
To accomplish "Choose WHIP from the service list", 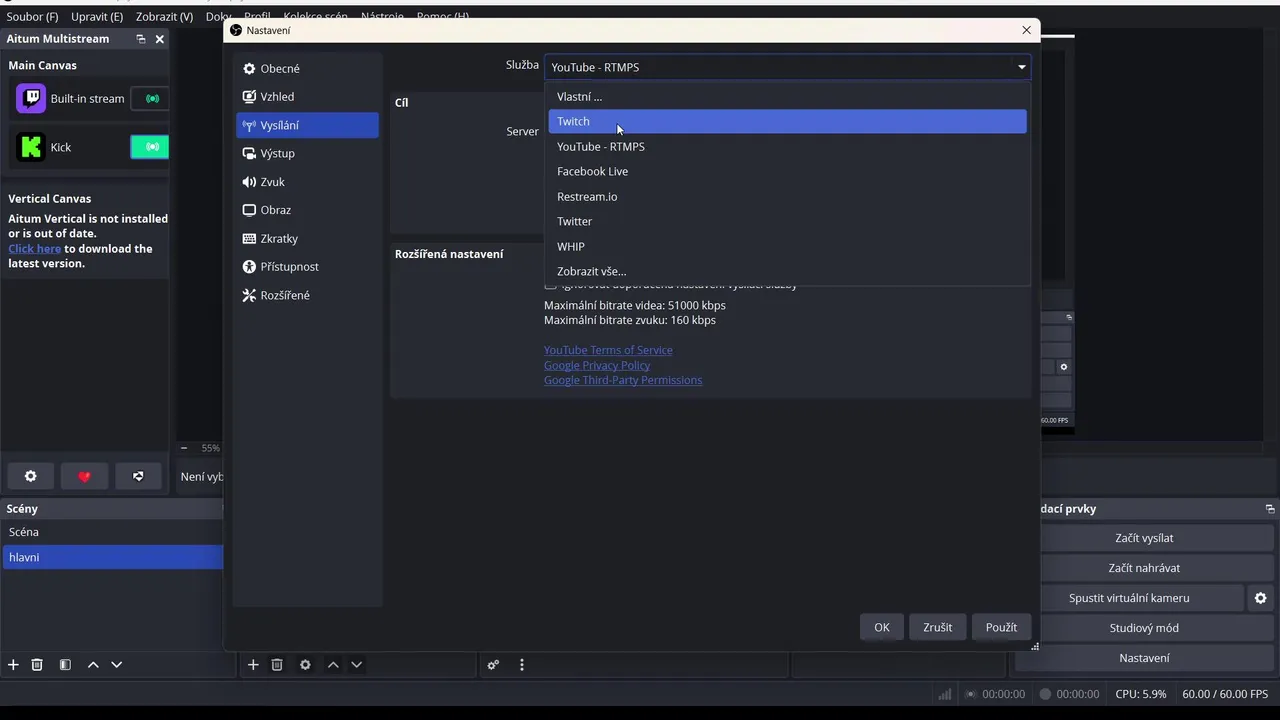I will tap(787, 246).
